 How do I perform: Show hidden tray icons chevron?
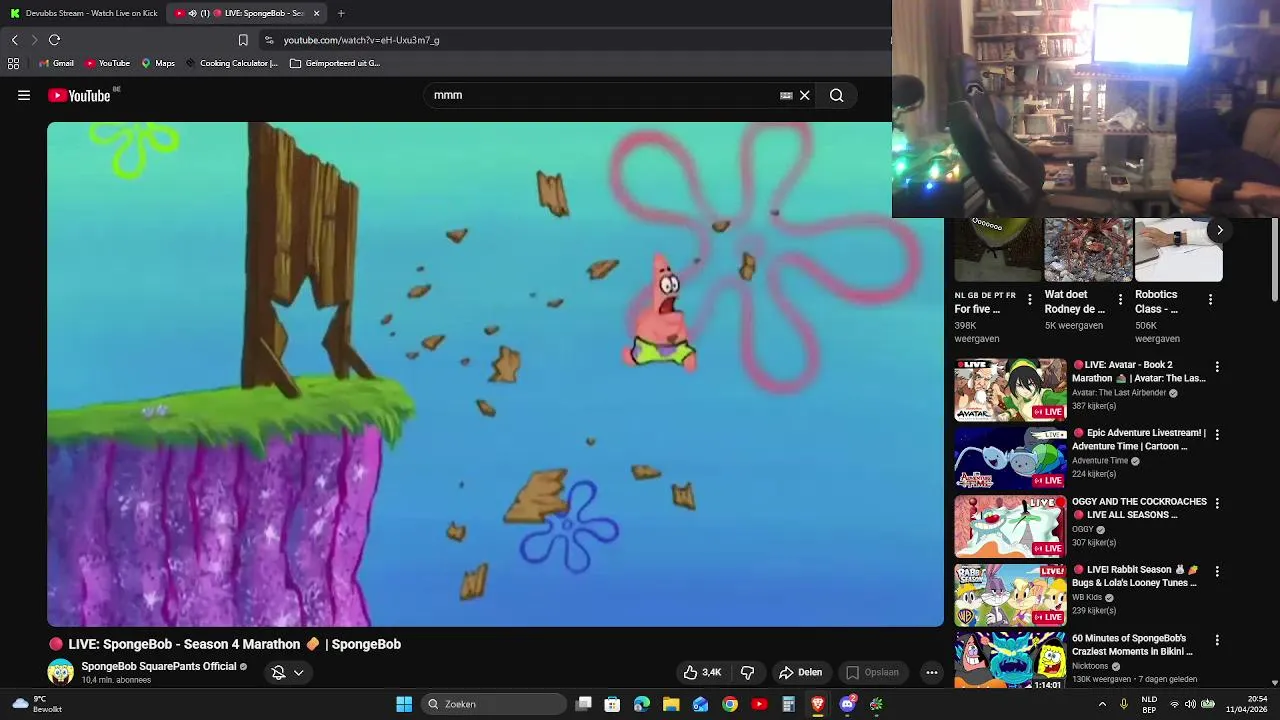(1102, 704)
